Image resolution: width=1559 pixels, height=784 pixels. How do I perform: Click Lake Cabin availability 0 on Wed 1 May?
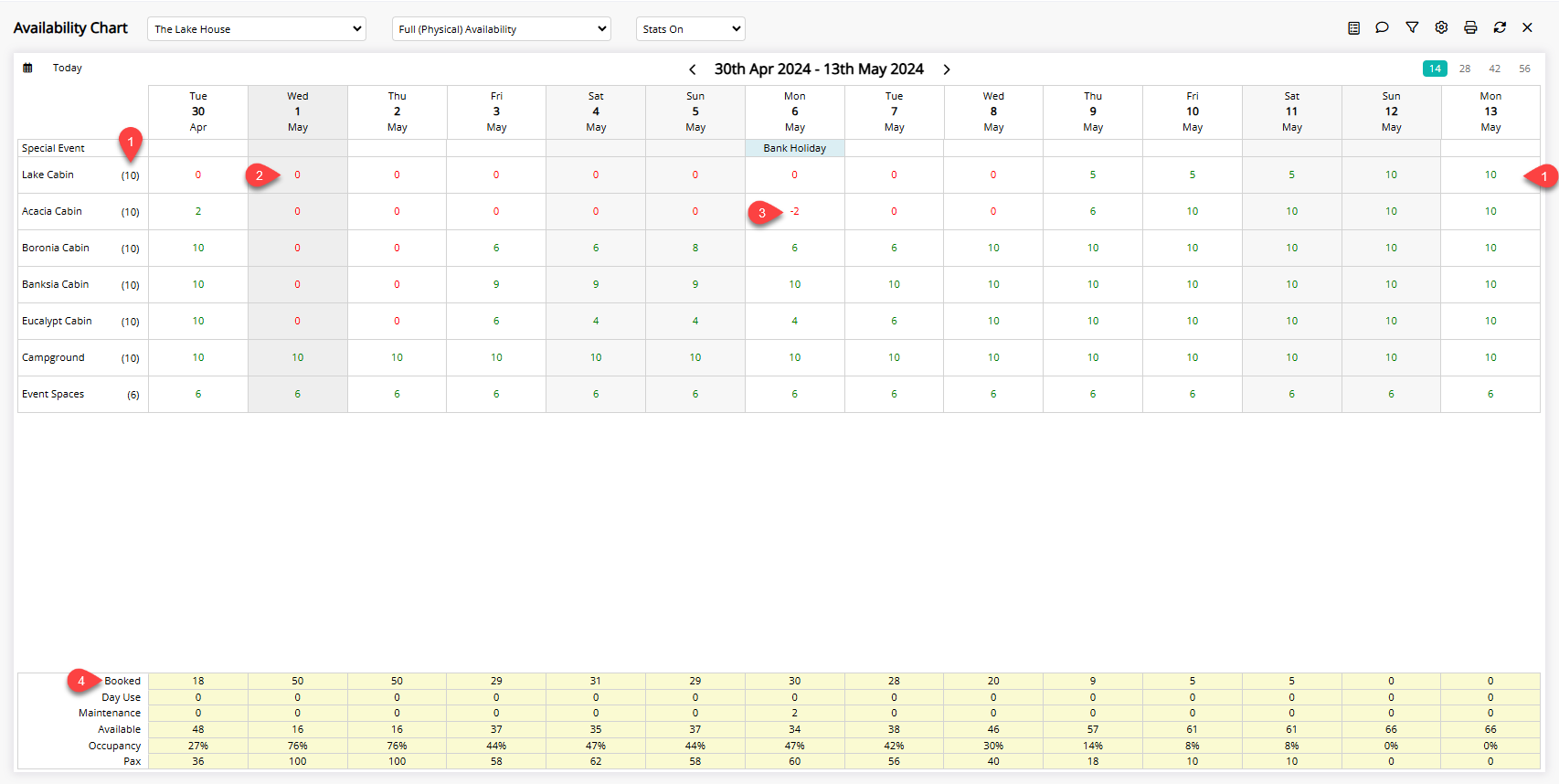click(x=298, y=175)
